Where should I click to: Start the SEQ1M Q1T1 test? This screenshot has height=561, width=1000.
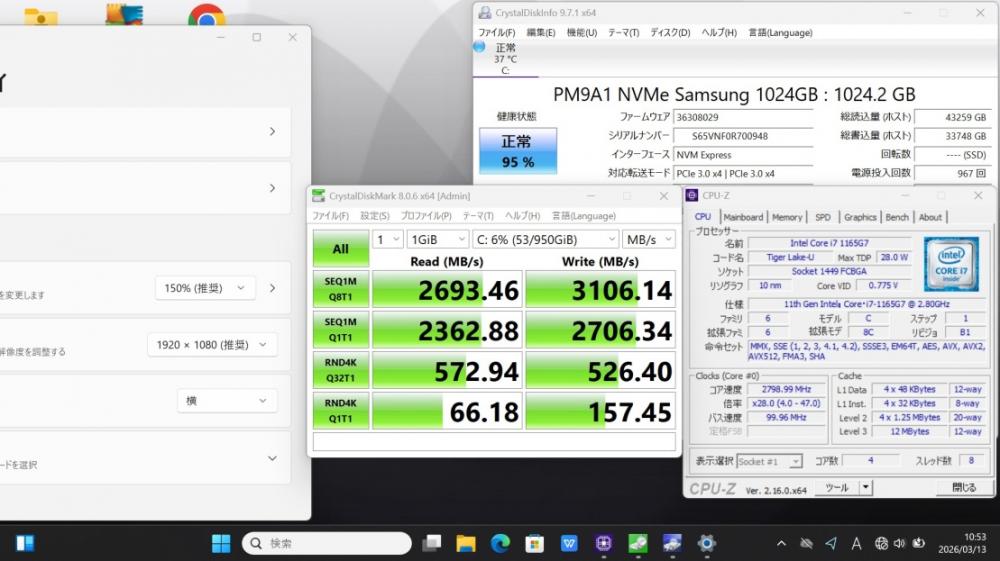point(341,330)
